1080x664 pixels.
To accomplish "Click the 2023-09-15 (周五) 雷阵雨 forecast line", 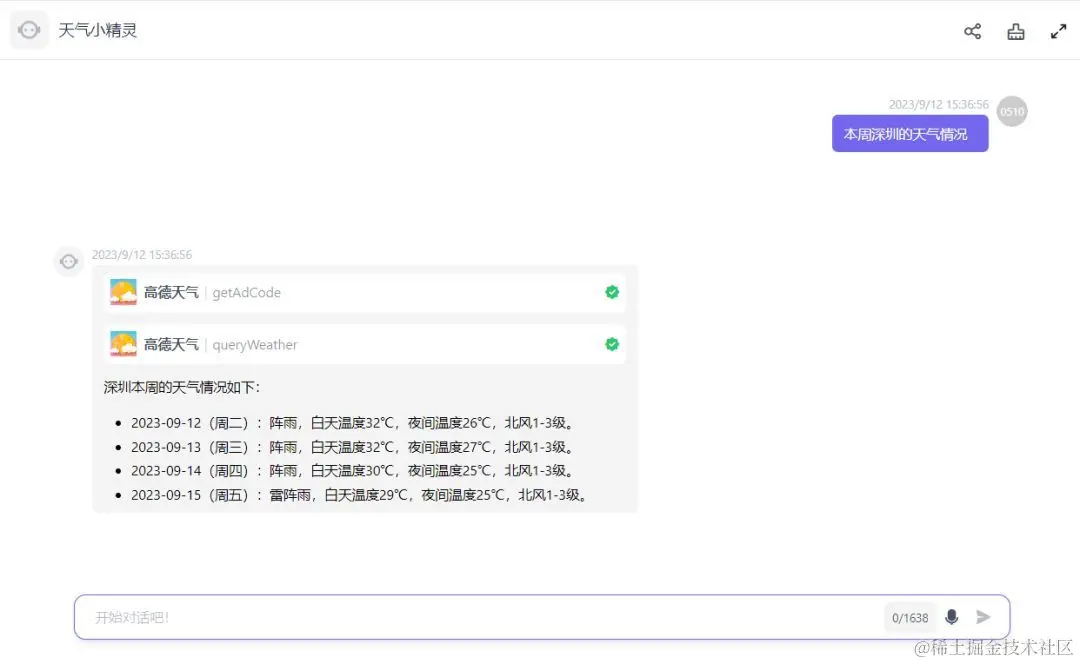I will coord(358,495).
